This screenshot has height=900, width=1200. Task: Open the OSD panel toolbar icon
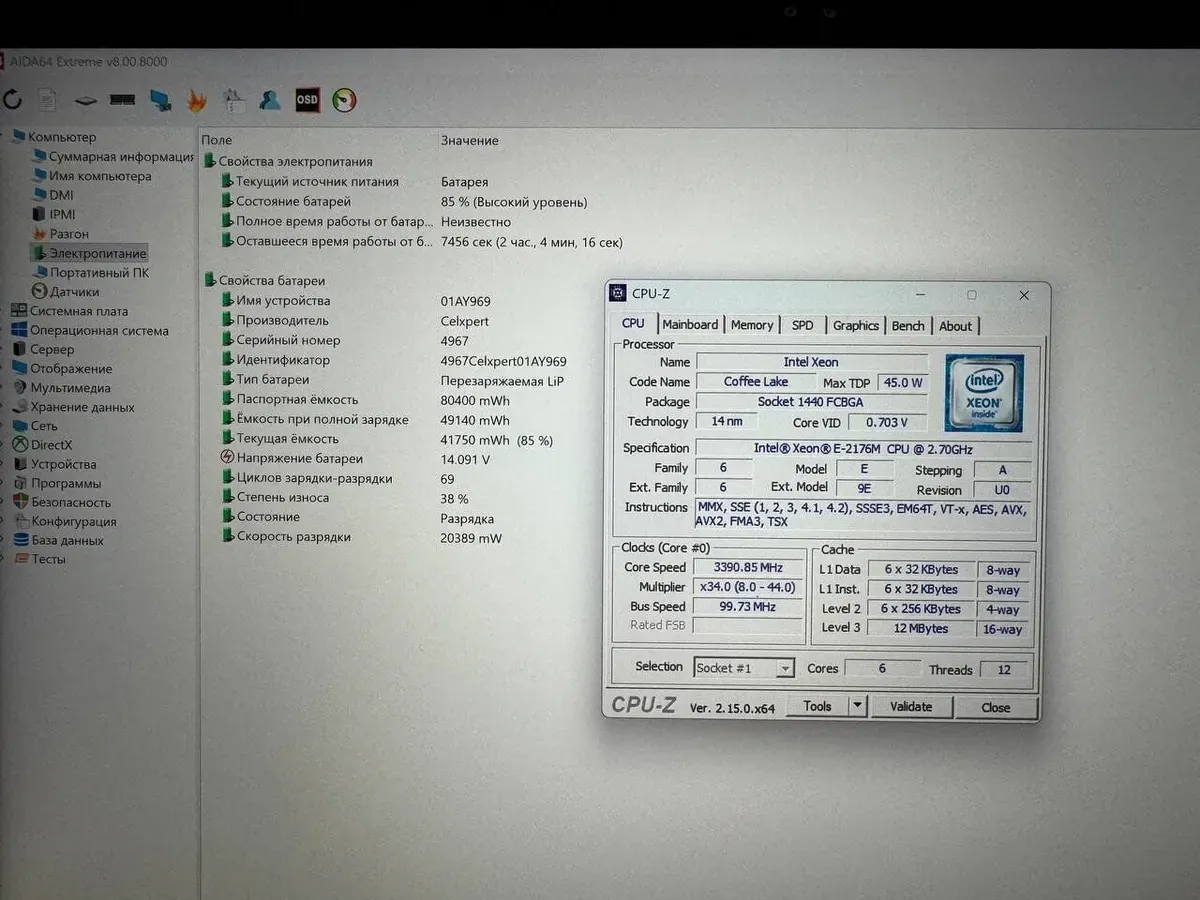(307, 100)
